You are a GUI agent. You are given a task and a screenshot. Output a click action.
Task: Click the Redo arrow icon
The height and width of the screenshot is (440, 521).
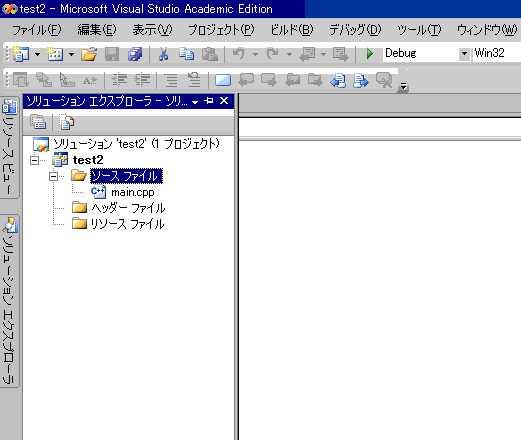(x=273, y=54)
